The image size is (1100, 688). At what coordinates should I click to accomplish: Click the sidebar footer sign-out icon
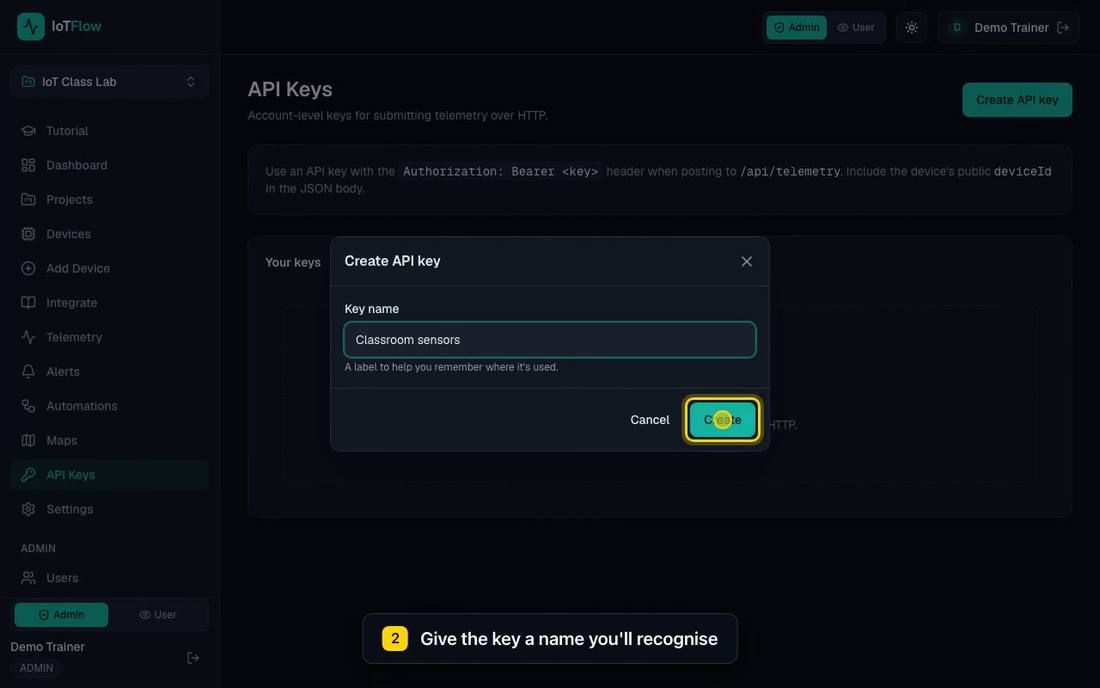193,658
